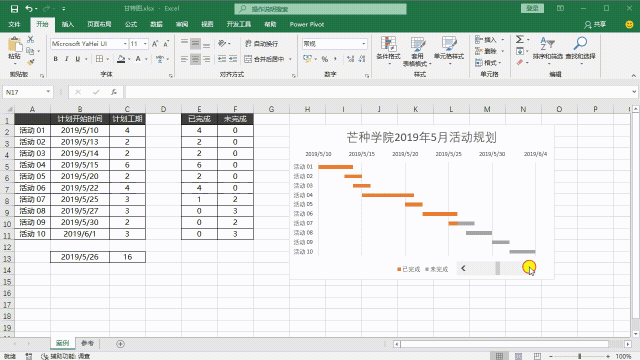Open the font name dropdown
Screen dimensions: 640x360
point(125,44)
